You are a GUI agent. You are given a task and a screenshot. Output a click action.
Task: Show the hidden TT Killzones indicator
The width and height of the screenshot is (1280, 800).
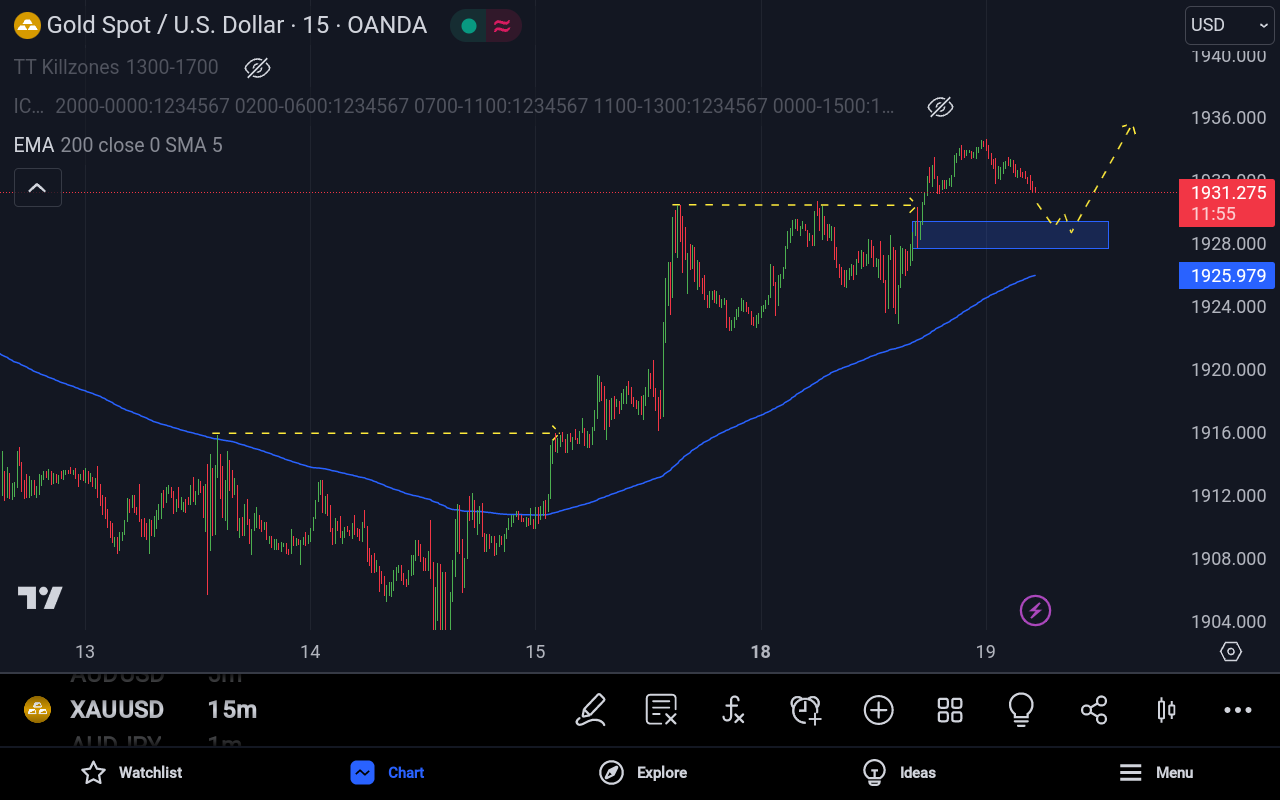click(258, 68)
